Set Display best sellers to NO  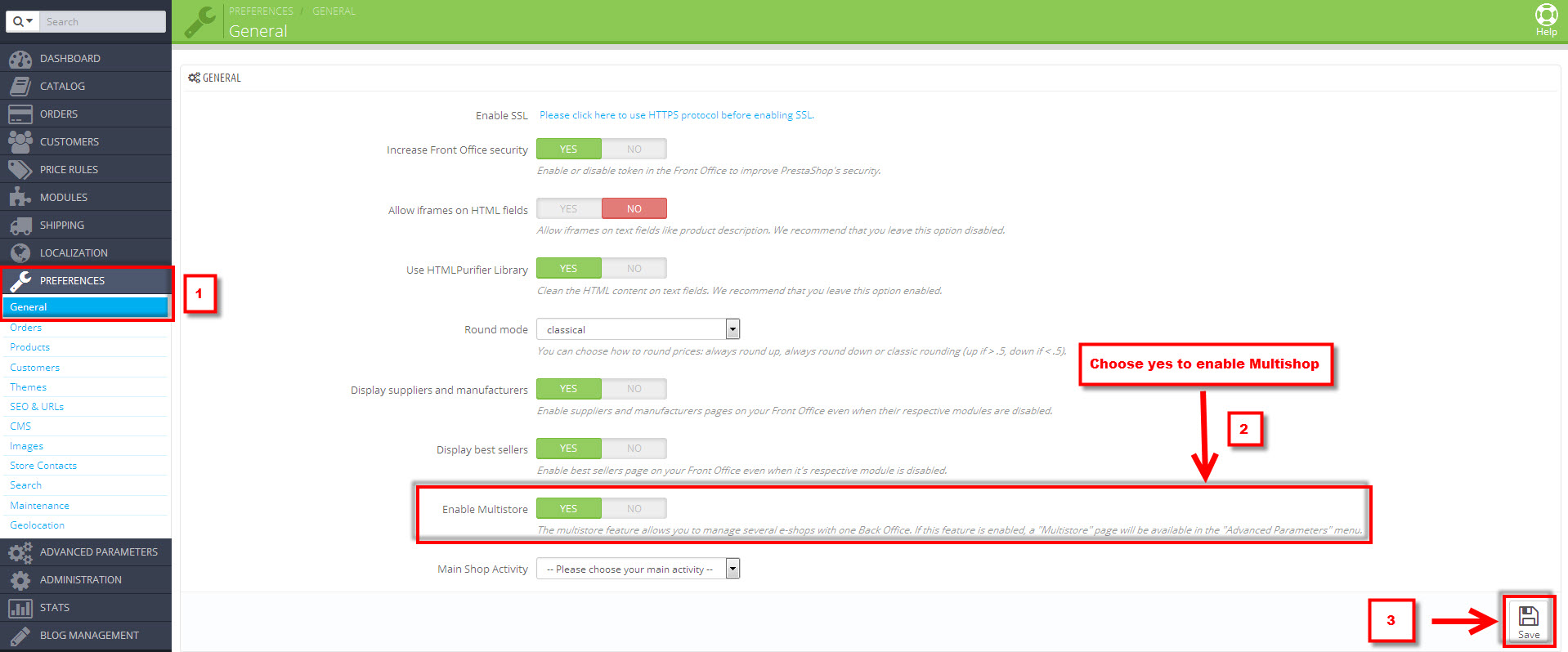[x=634, y=449]
